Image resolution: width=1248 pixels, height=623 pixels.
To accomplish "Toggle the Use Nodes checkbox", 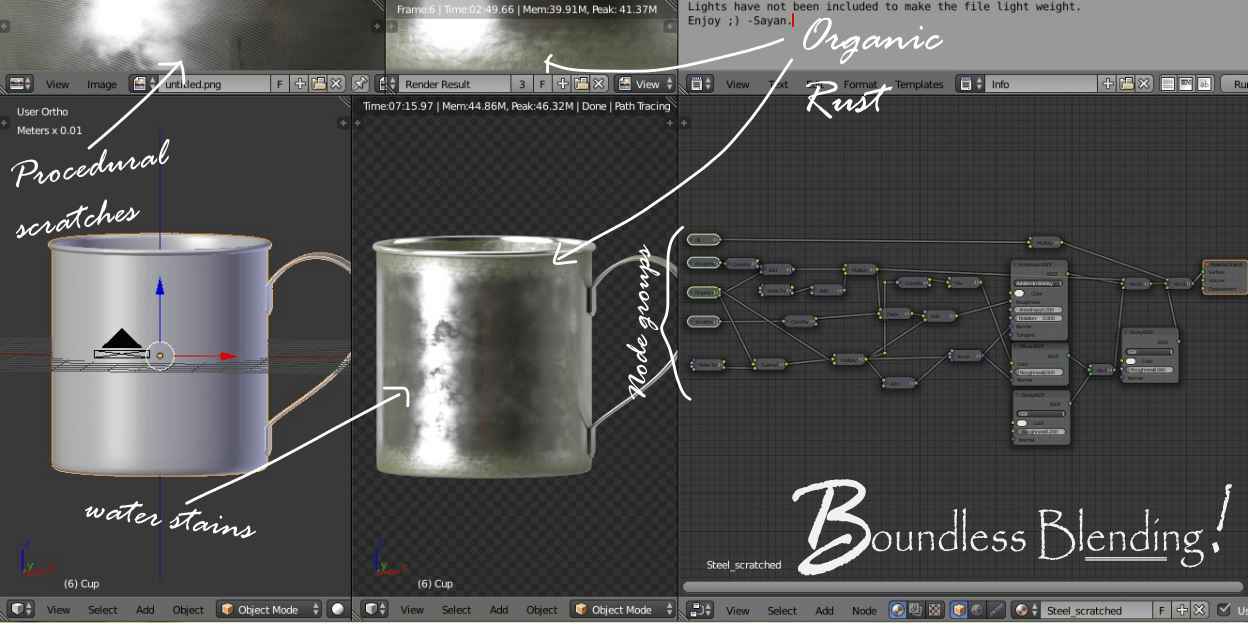I will click(x=1224, y=609).
